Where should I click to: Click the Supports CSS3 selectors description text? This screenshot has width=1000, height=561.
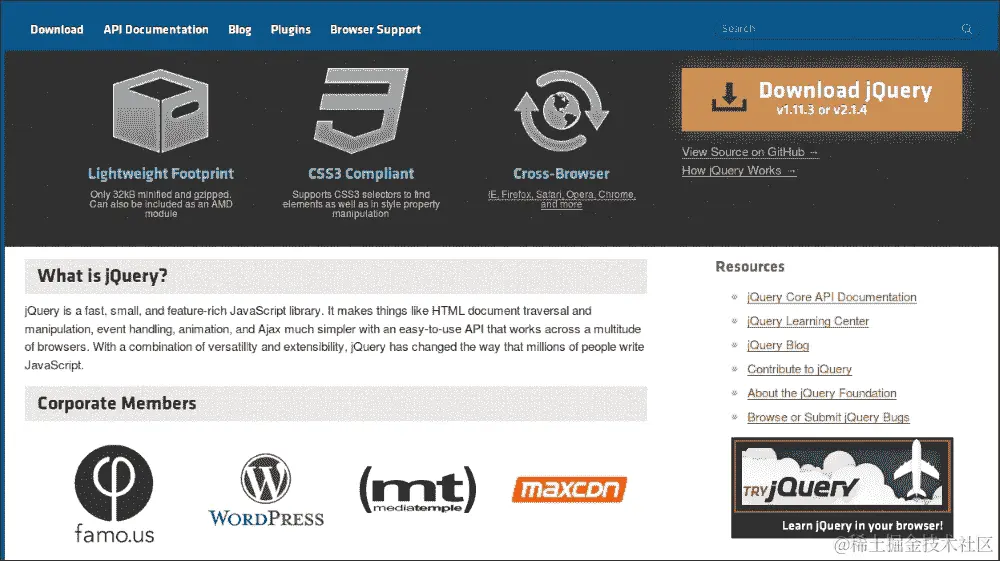tap(361, 204)
